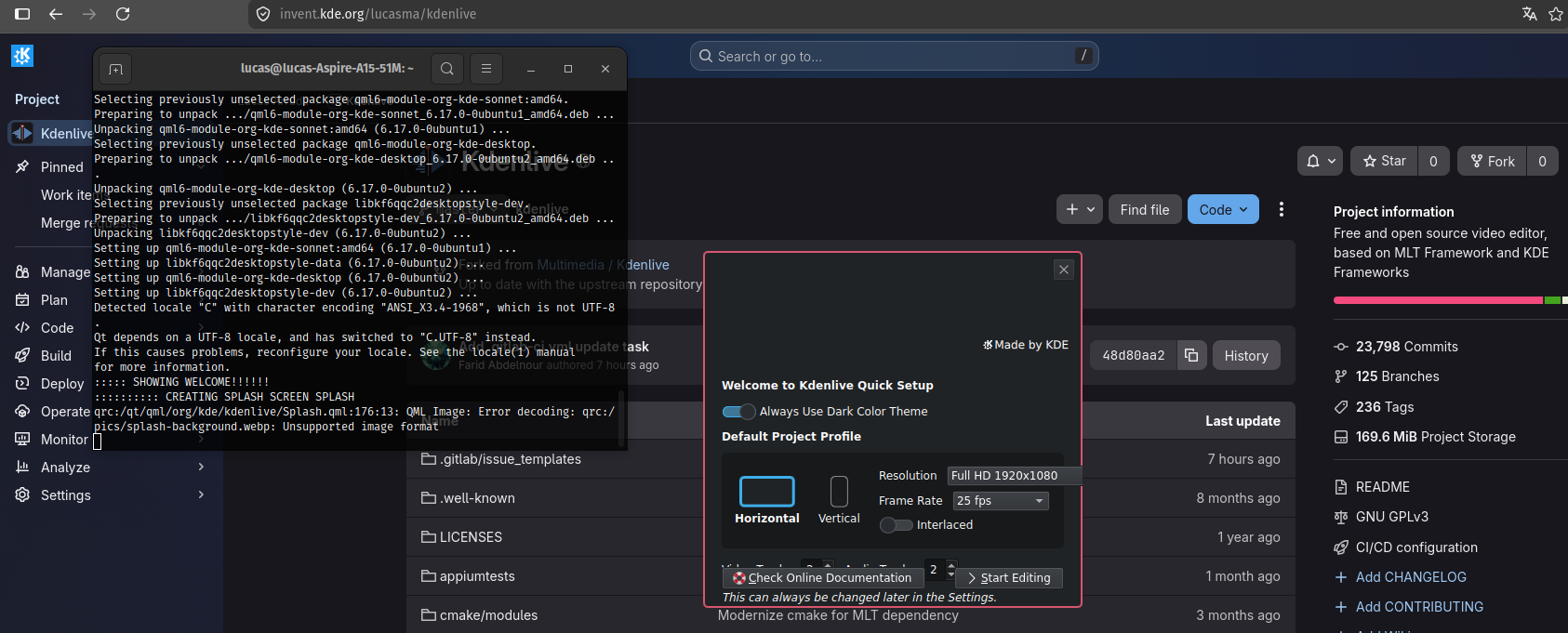Focus the Search or go to field
The image size is (1568, 633).
coord(893,57)
